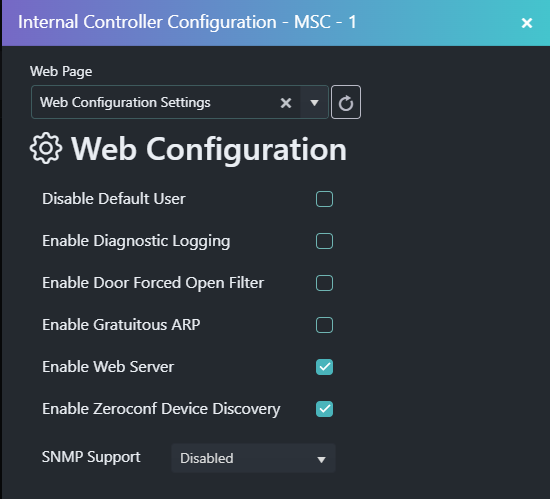Turn on Enable Door Forced Open Filter checkbox

[x=324, y=283]
